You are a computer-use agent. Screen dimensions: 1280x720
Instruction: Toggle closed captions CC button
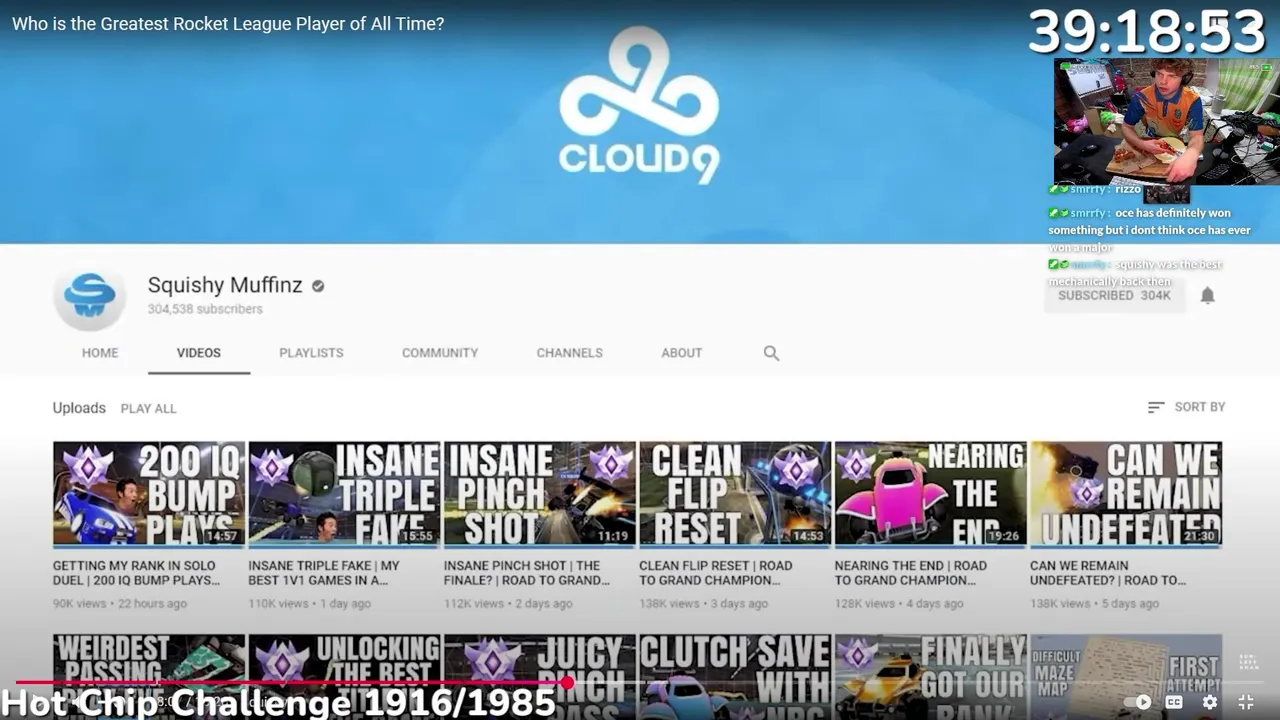click(x=1174, y=702)
